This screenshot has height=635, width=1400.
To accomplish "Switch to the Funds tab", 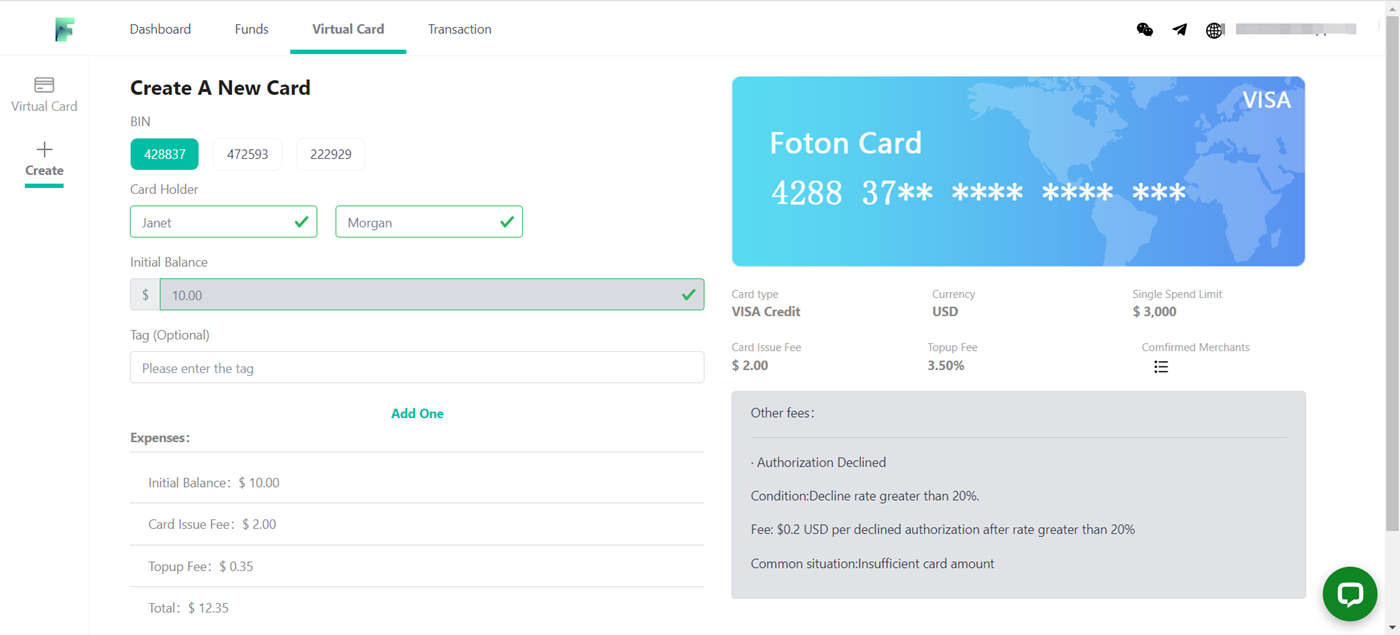I will (x=251, y=29).
